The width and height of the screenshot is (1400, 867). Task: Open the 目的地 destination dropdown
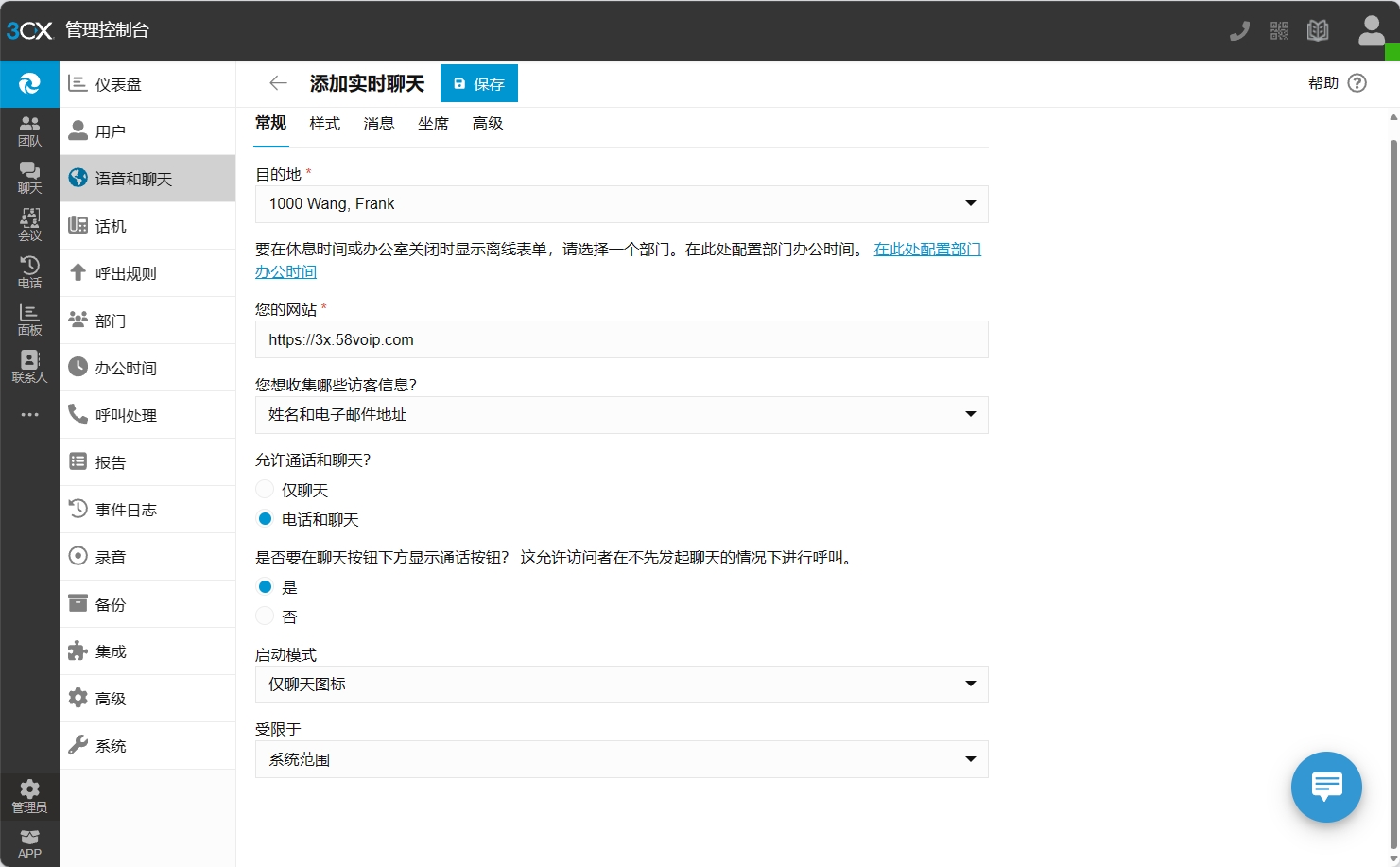pyautogui.click(x=621, y=203)
